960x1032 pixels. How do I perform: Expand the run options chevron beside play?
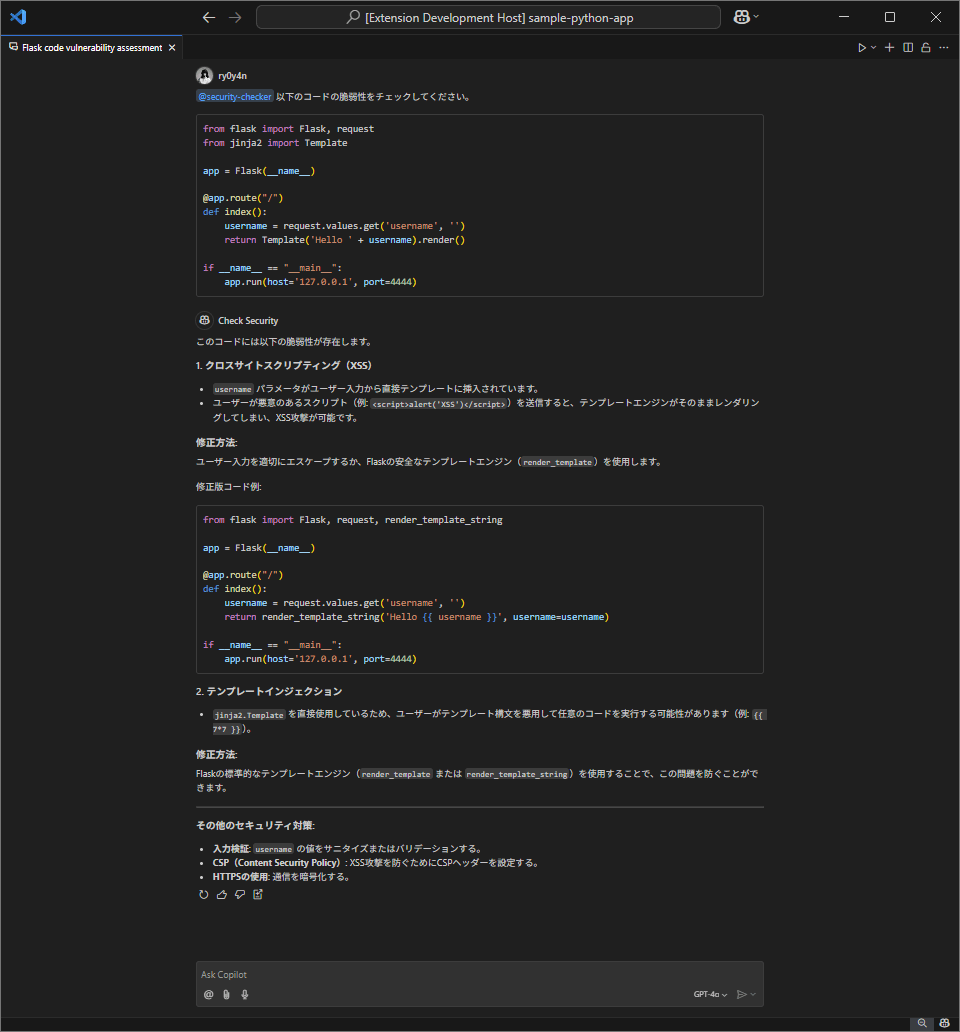[x=873, y=47]
